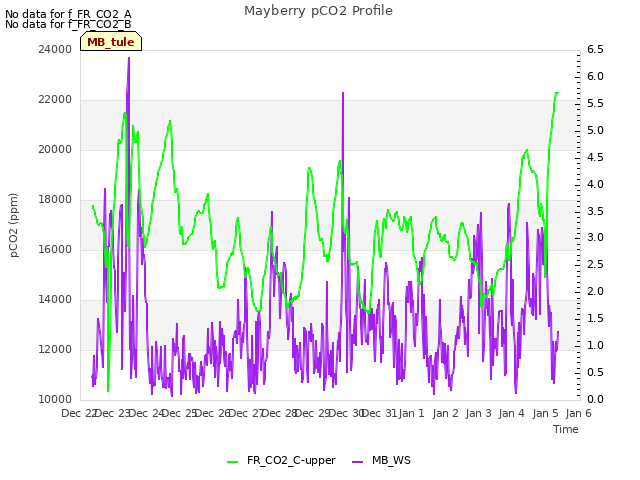Click the 20000 left axis tick label
Screen dimensions: 640x480
click(x=55, y=149)
